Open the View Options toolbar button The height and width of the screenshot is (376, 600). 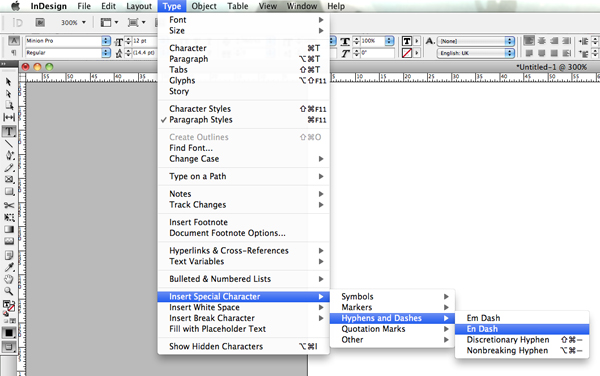(109, 23)
